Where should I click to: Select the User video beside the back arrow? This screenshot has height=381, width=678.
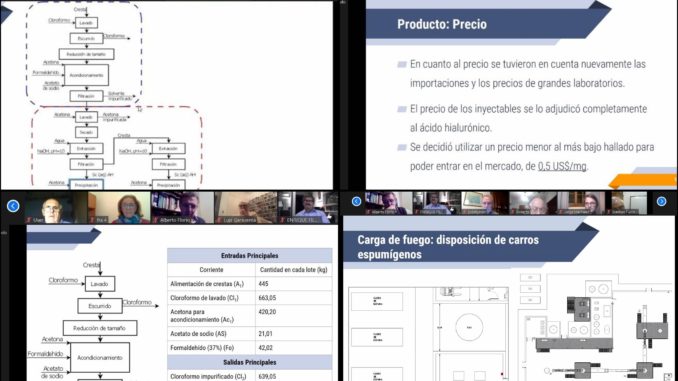(56, 208)
